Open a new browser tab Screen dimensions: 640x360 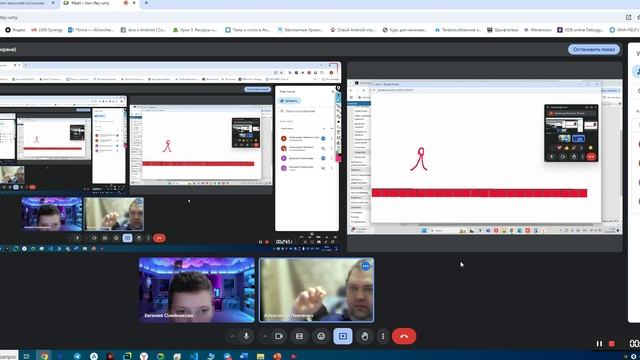tap(146, 3)
